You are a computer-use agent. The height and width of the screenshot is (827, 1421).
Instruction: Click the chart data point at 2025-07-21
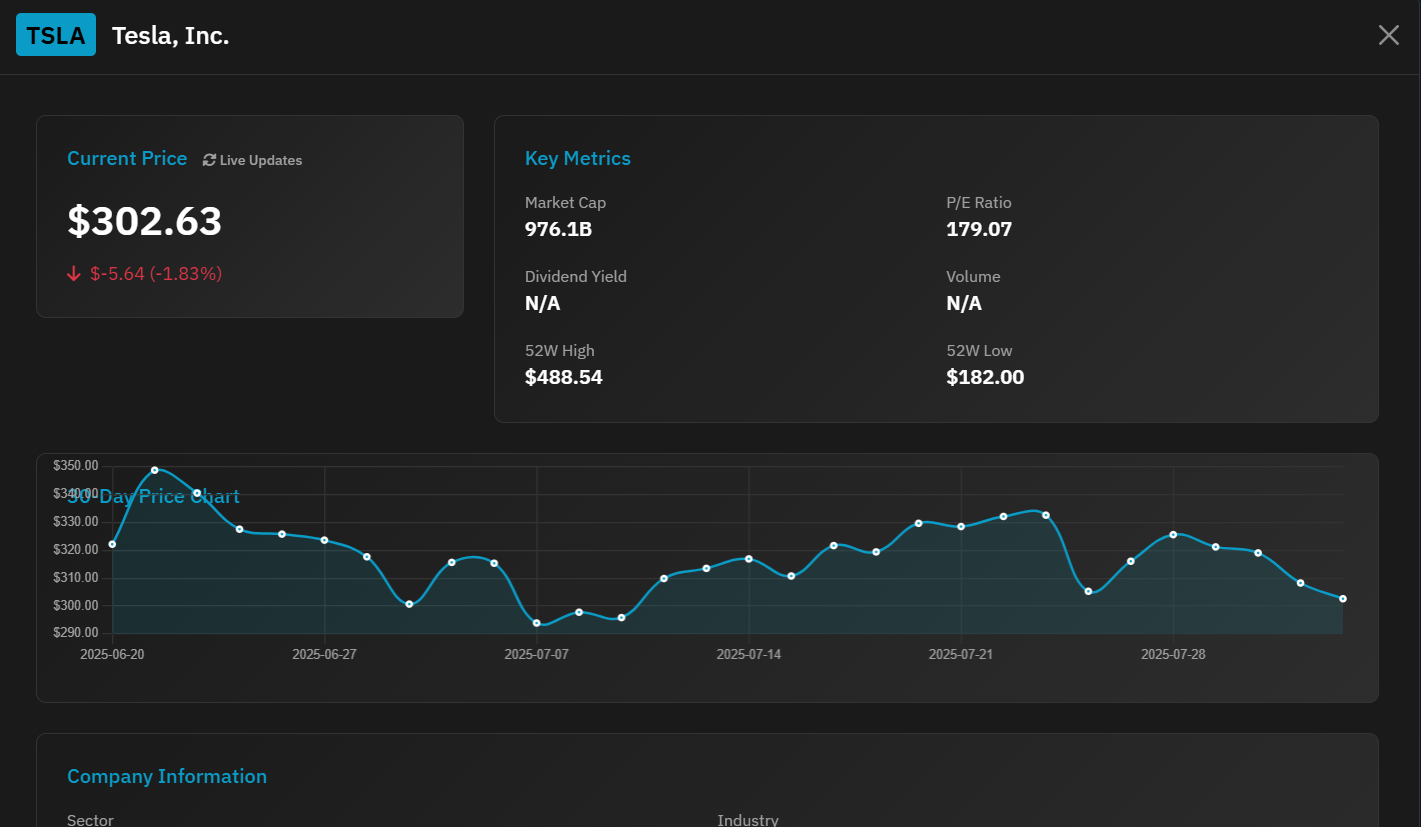[961, 526]
